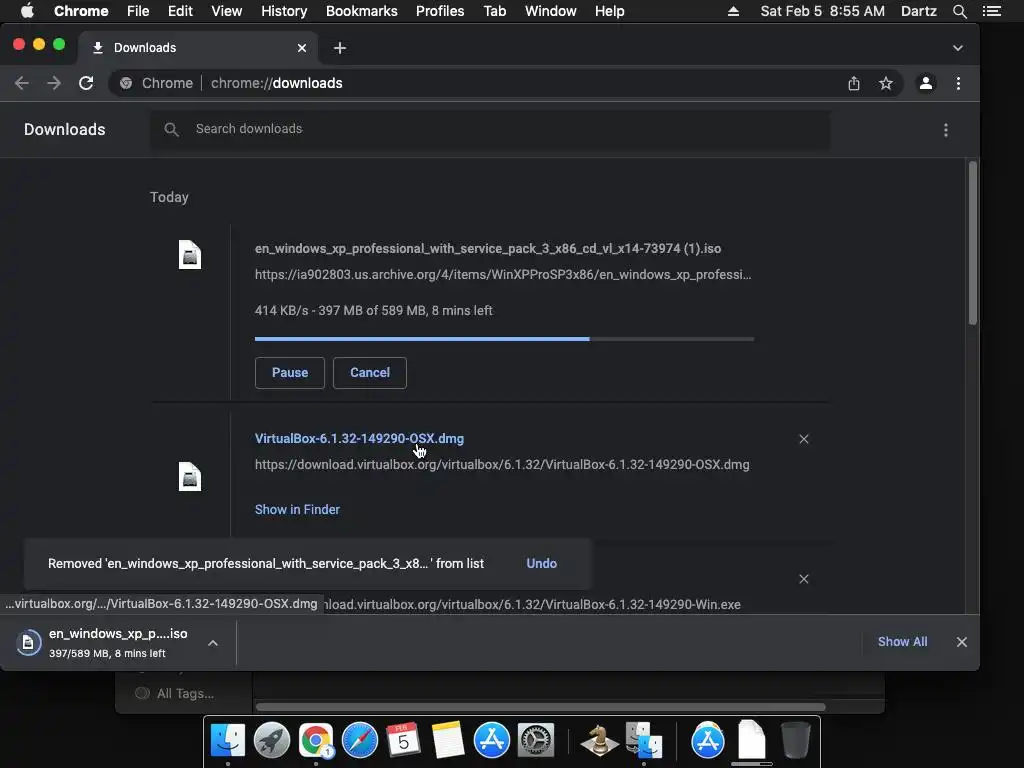Click the archive.org iso source URL
The width and height of the screenshot is (1024, 768).
[x=503, y=274]
